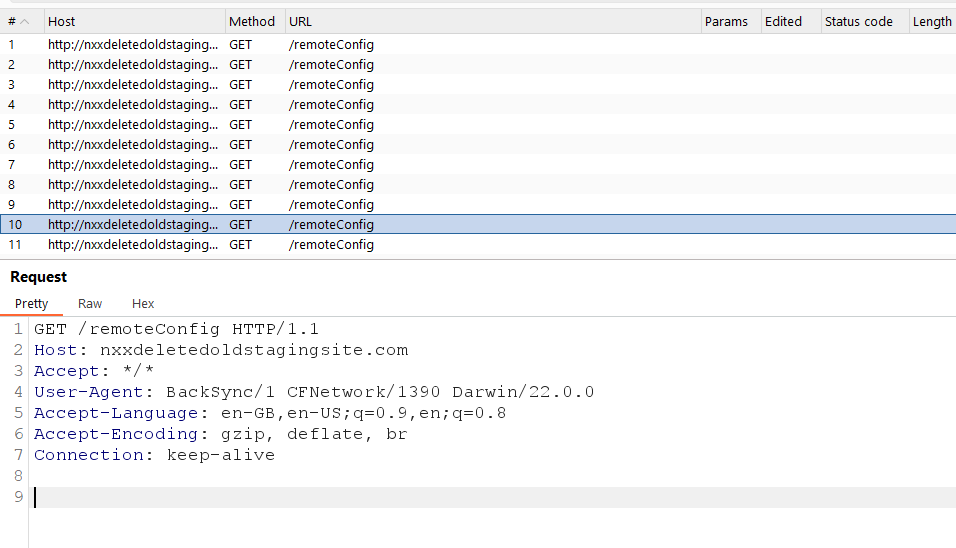The image size is (956, 548).
Task: Click the Edited column header
Action: (783, 21)
